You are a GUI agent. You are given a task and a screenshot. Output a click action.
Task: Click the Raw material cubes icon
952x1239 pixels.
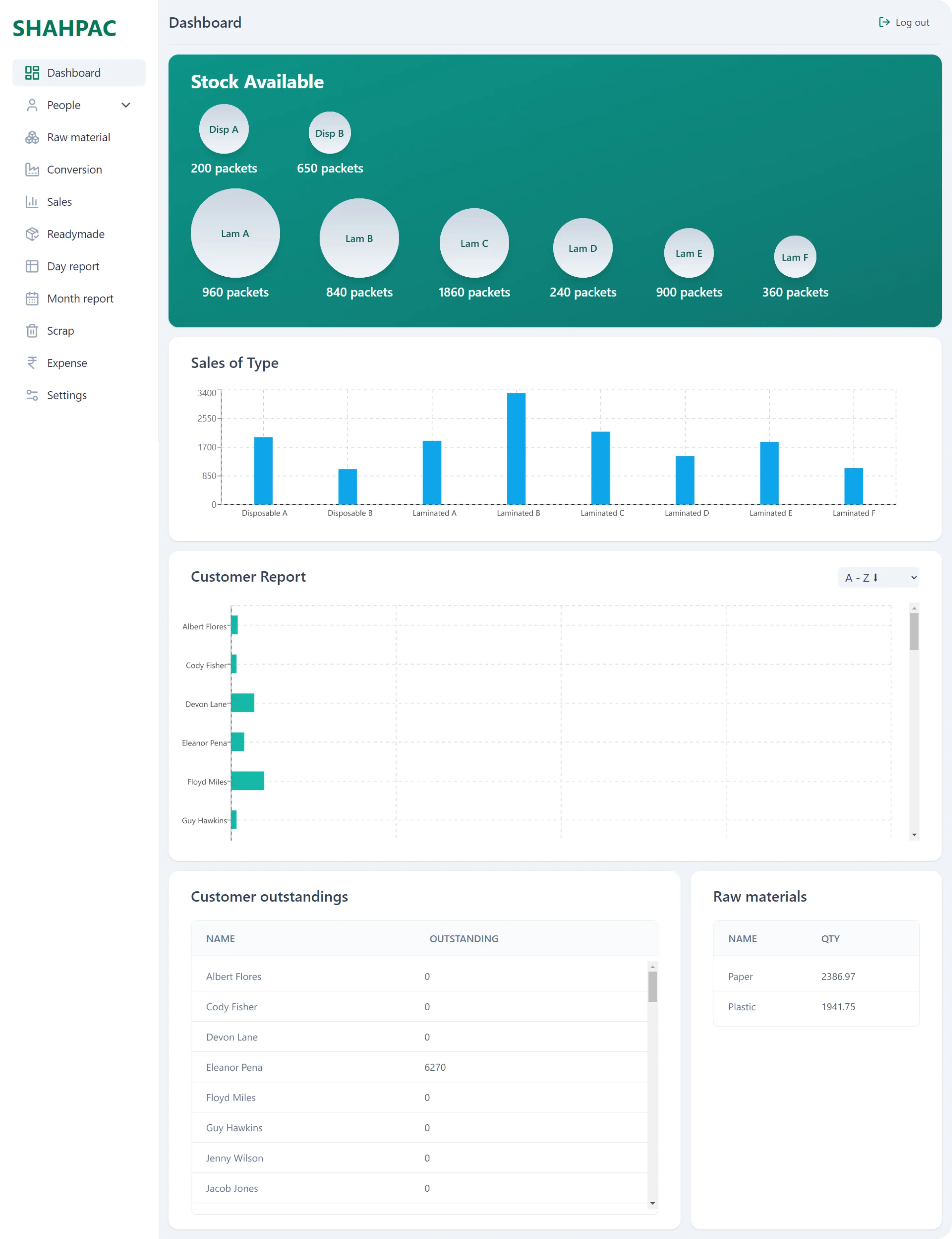click(x=32, y=137)
